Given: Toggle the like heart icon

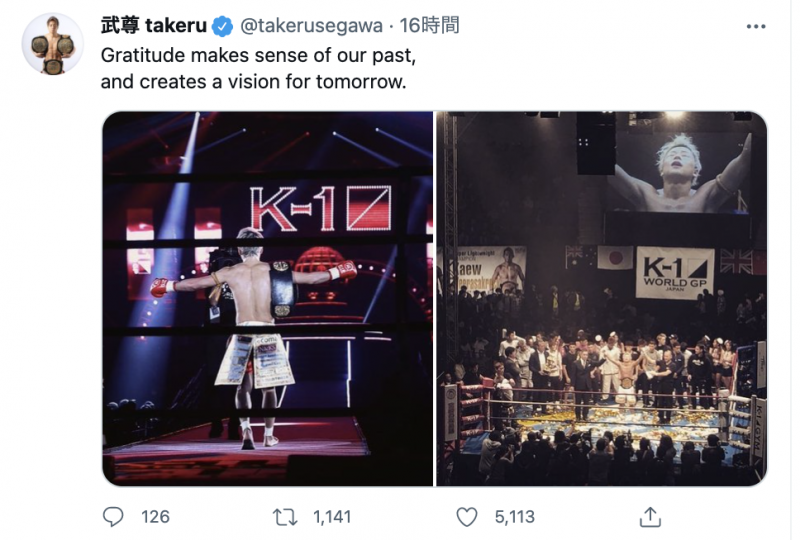Looking at the screenshot, I should point(466,516).
